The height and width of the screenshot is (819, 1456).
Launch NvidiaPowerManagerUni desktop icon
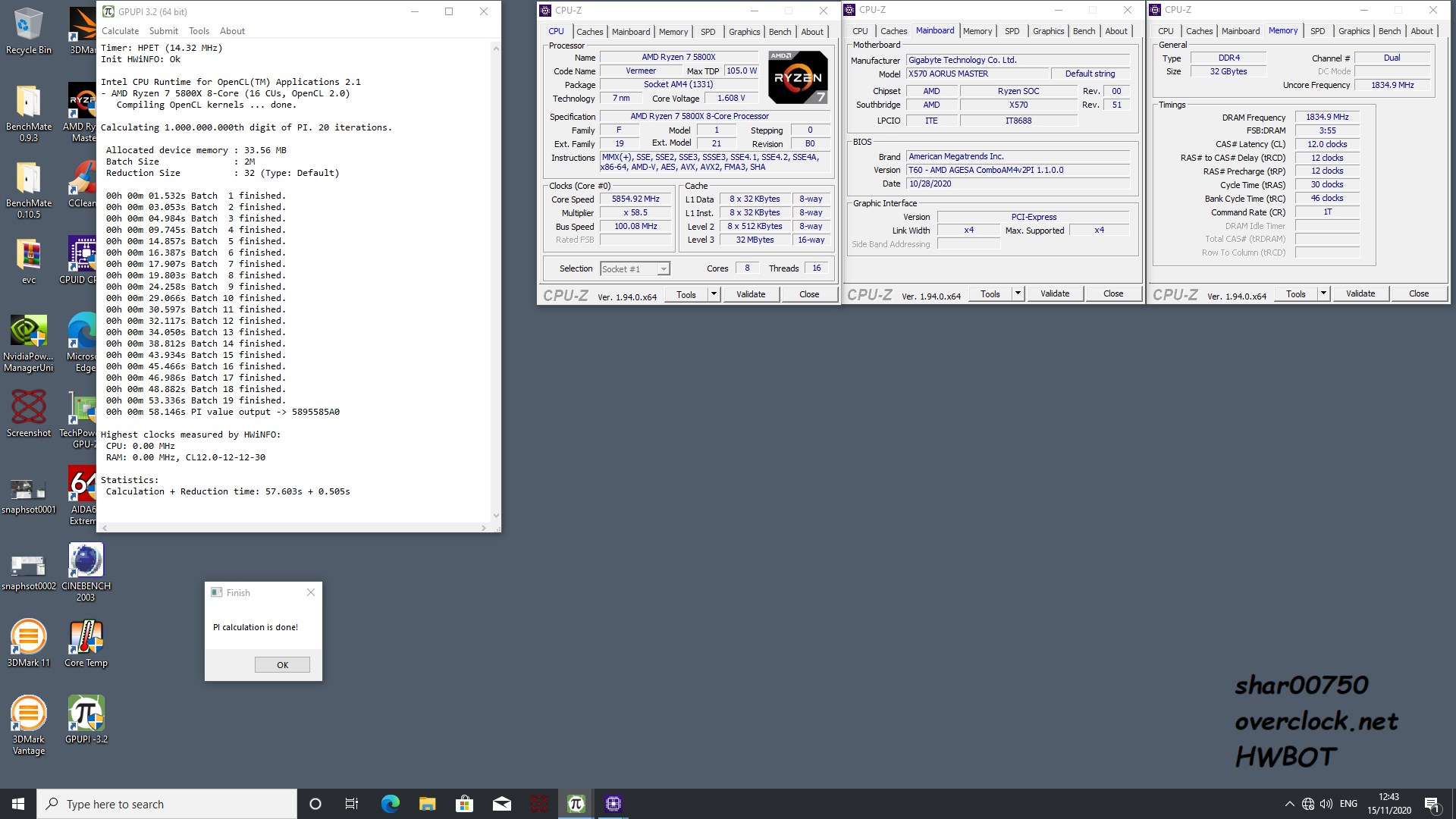click(x=28, y=343)
